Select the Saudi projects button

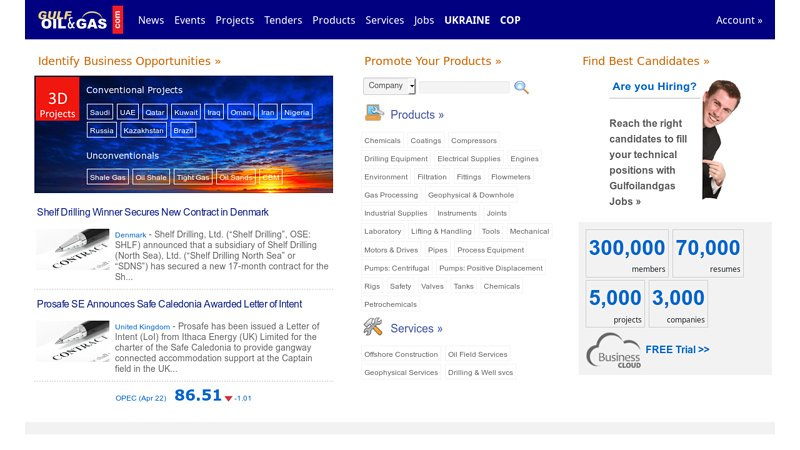click(x=100, y=112)
